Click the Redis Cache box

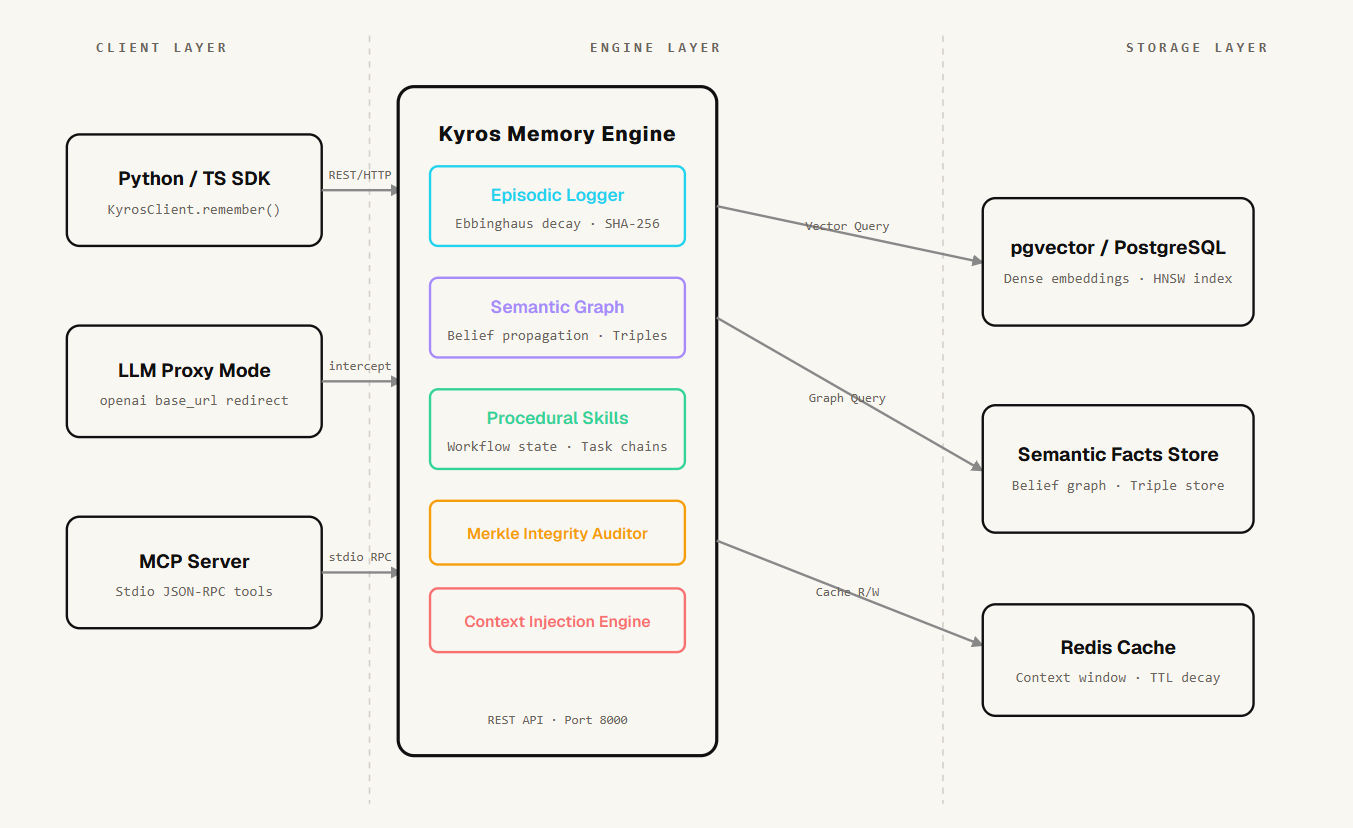pyautogui.click(x=1118, y=660)
